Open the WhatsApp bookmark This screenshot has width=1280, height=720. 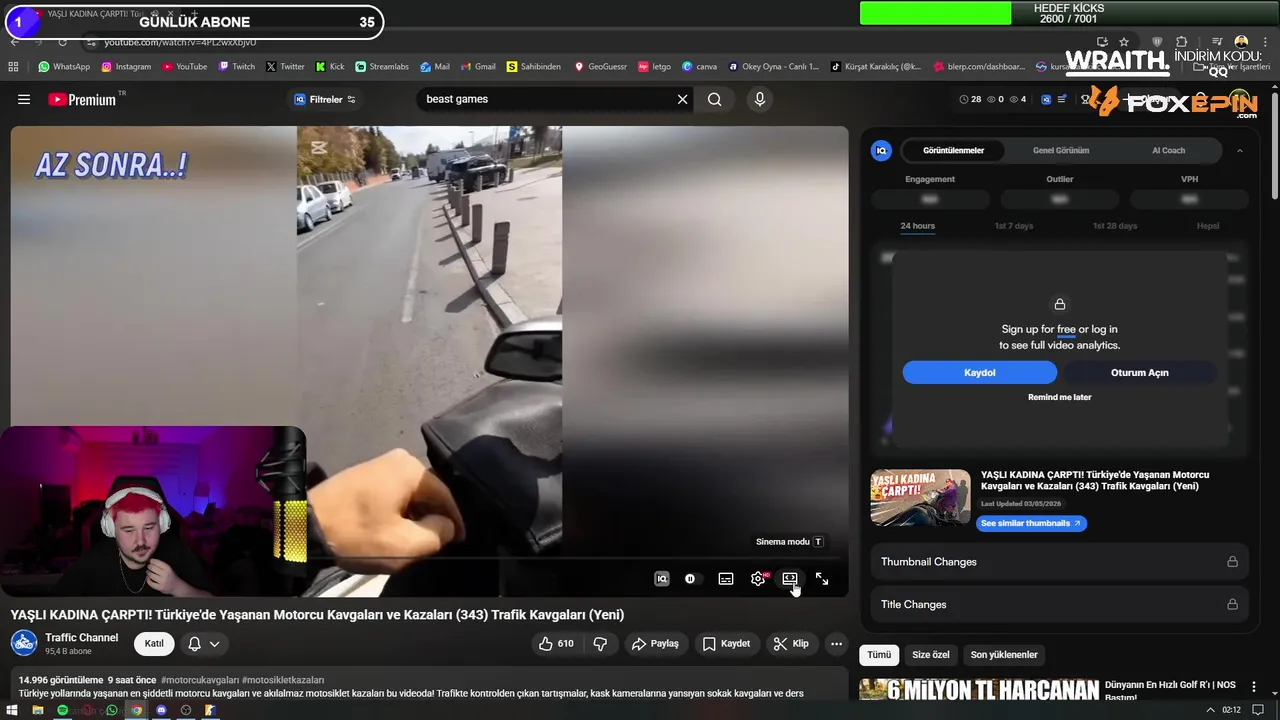click(64, 67)
